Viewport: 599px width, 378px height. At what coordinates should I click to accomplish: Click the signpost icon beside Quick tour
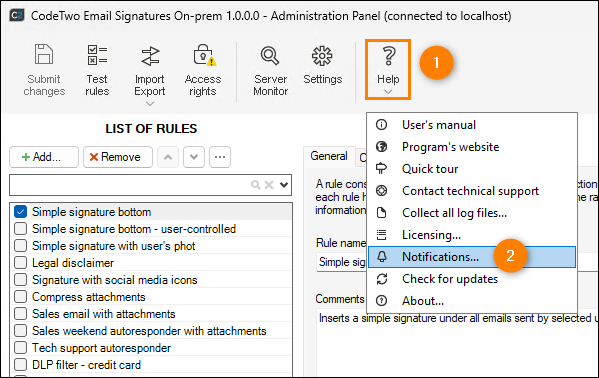(x=381, y=169)
